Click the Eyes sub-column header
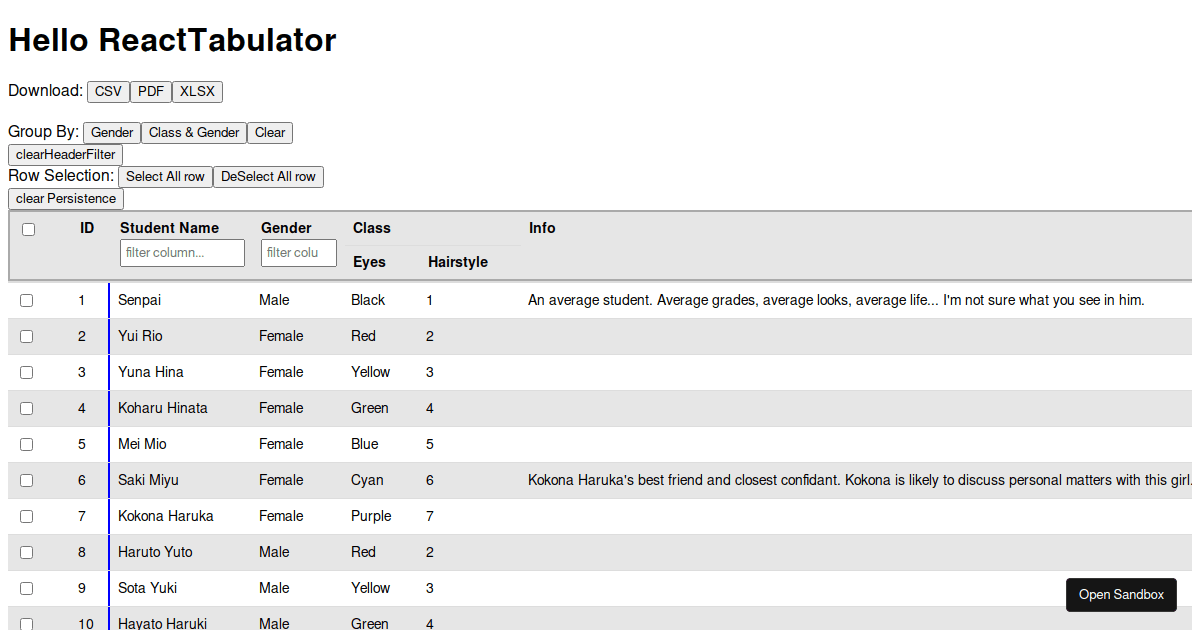This screenshot has height=630, width=1200. (x=369, y=261)
